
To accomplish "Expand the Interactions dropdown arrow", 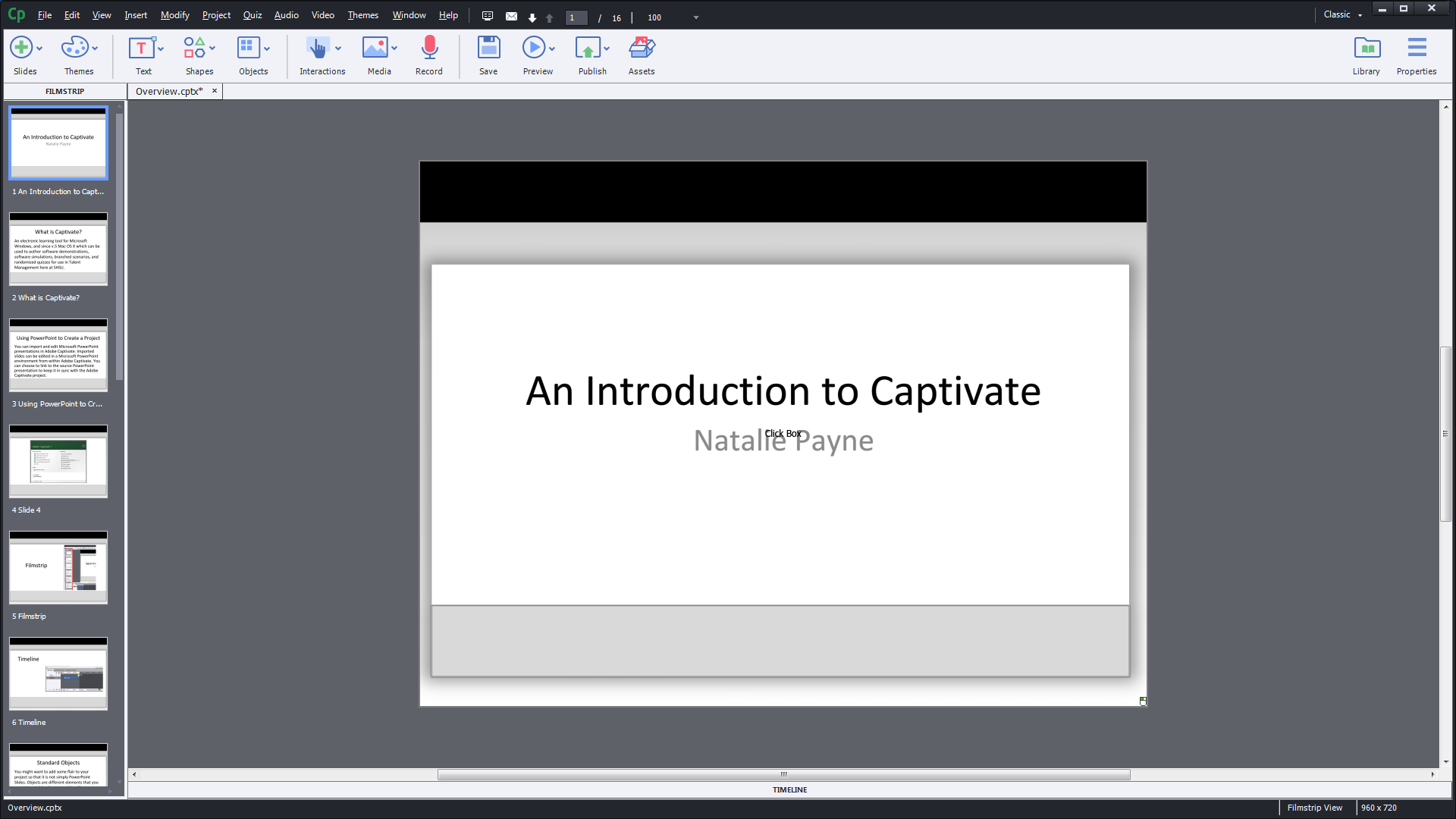I will pos(338,49).
